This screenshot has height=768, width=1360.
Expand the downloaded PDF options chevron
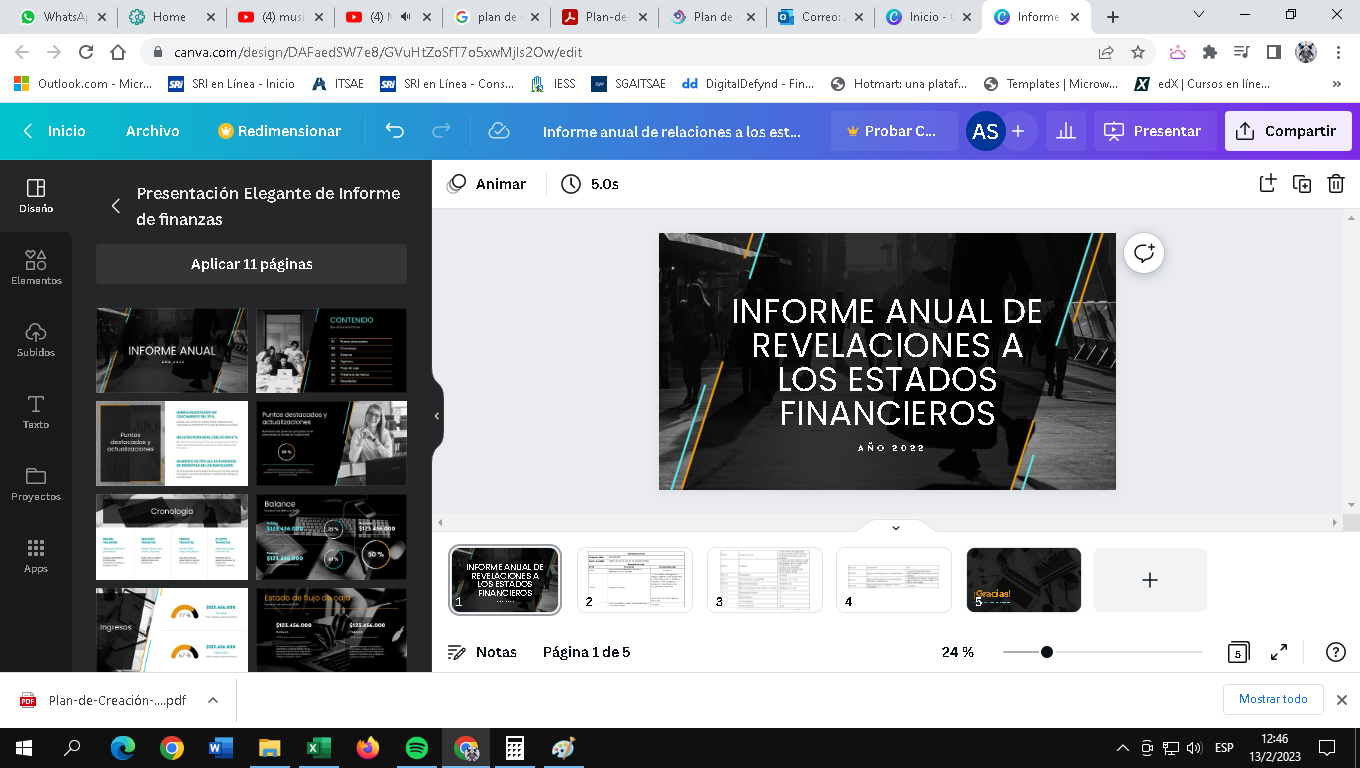tap(213, 700)
